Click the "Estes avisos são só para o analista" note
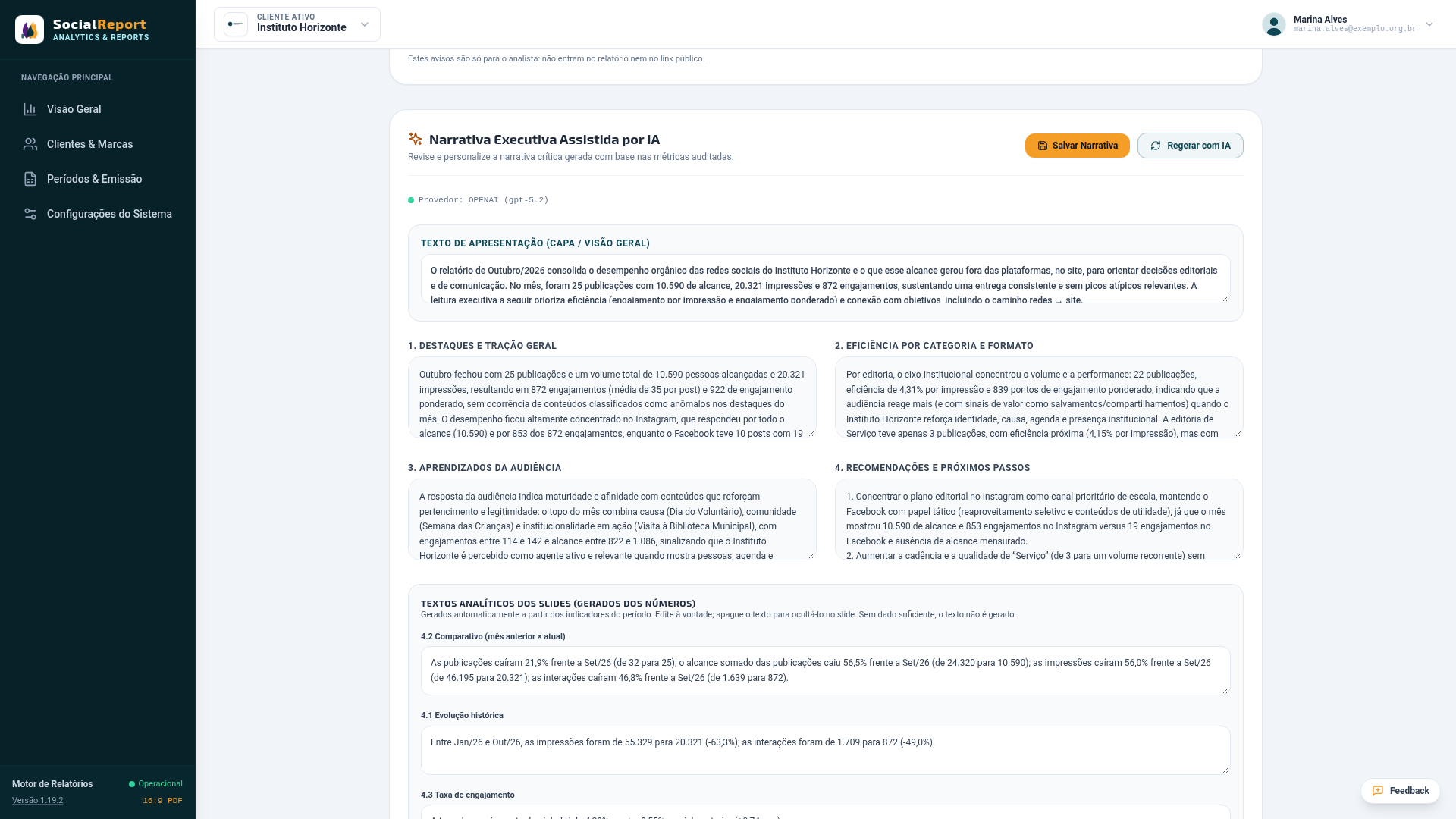1456x819 pixels. tap(556, 59)
